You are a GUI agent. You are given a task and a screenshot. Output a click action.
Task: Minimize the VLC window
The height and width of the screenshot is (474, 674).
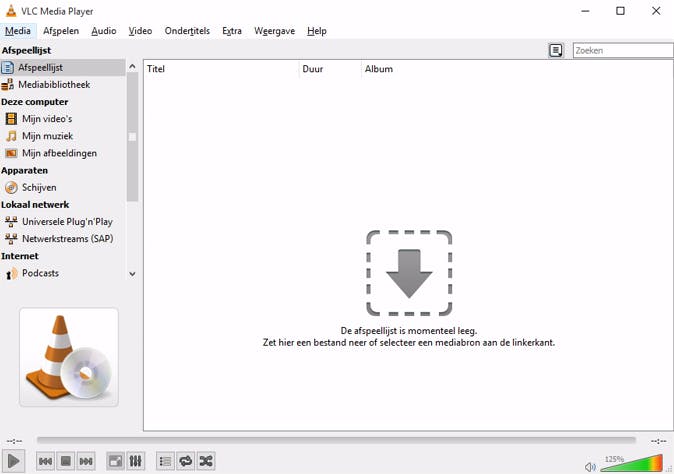pyautogui.click(x=585, y=11)
